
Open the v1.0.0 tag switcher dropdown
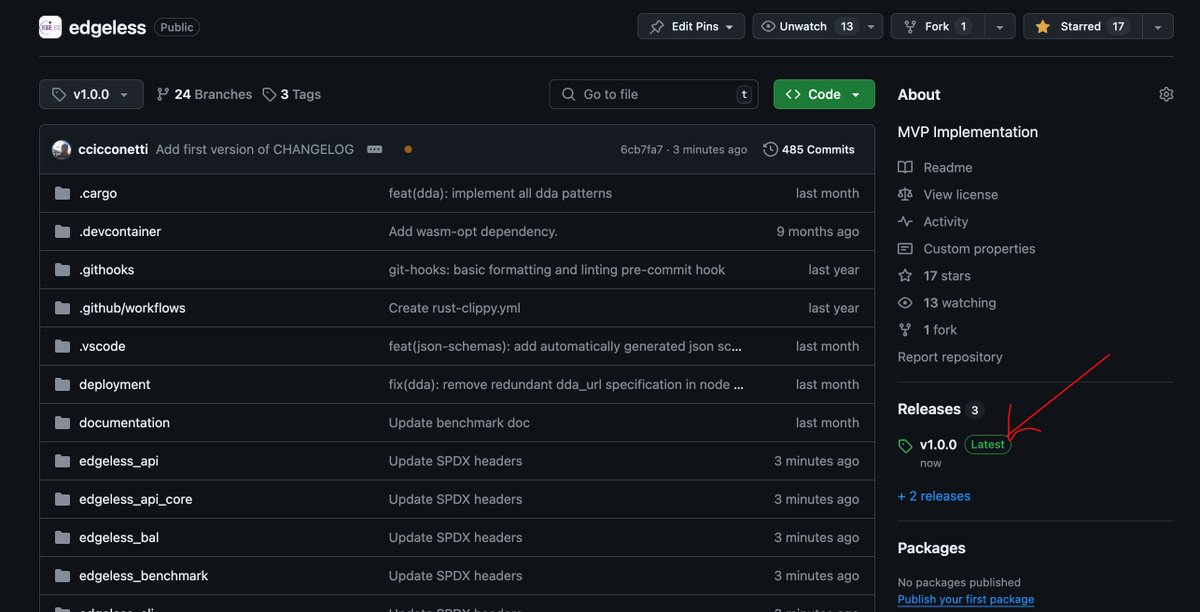(91, 94)
